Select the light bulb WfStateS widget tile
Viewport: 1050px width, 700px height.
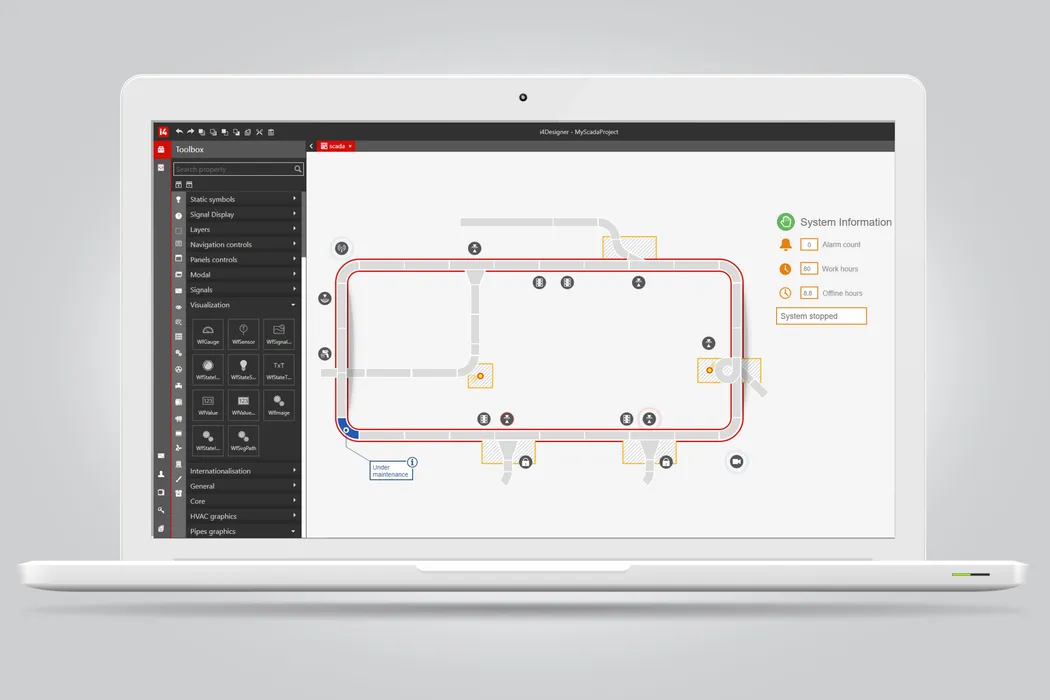click(x=243, y=369)
